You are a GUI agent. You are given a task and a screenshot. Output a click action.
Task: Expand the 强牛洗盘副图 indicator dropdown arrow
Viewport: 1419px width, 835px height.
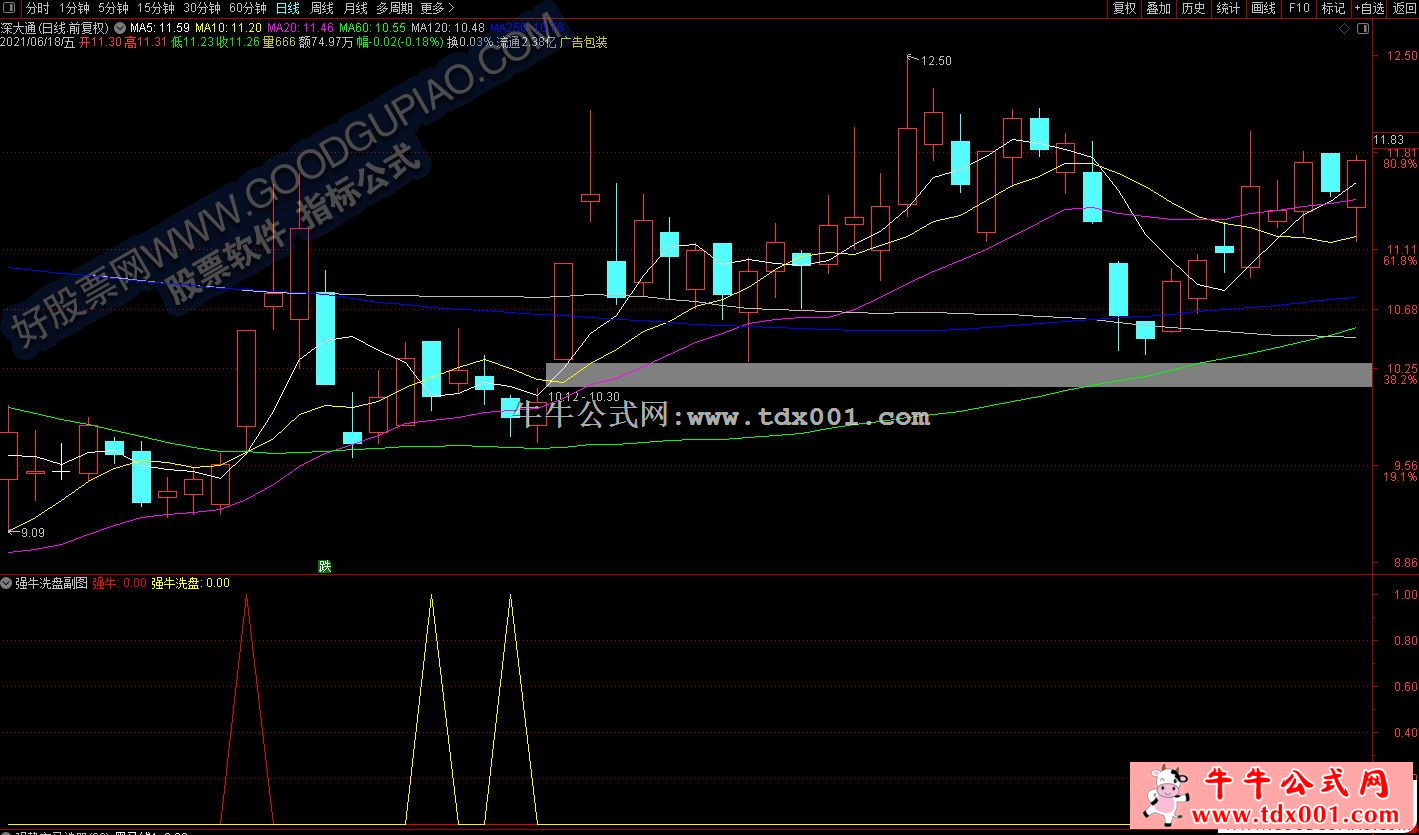(7, 582)
